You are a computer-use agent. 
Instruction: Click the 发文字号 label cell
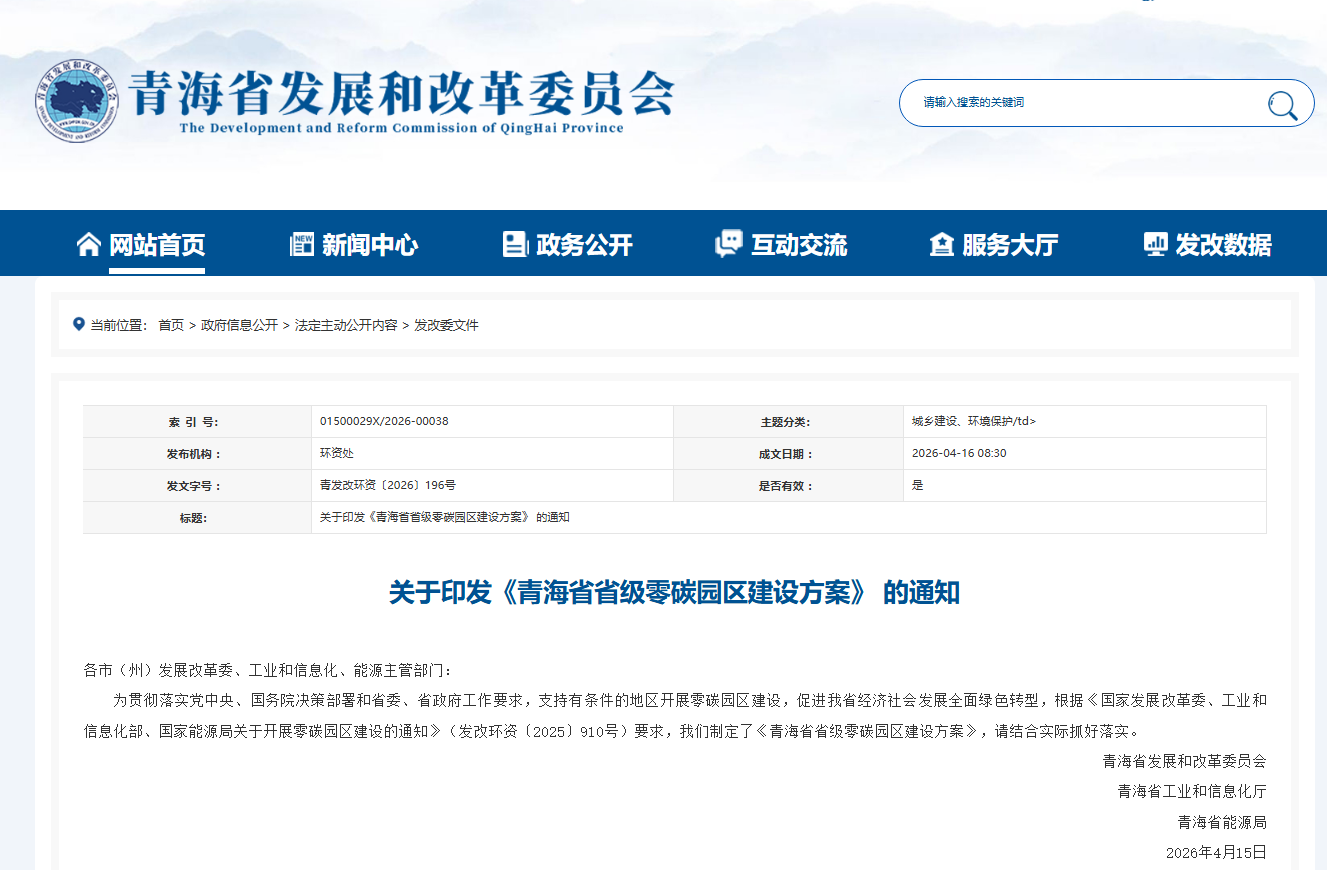point(197,486)
